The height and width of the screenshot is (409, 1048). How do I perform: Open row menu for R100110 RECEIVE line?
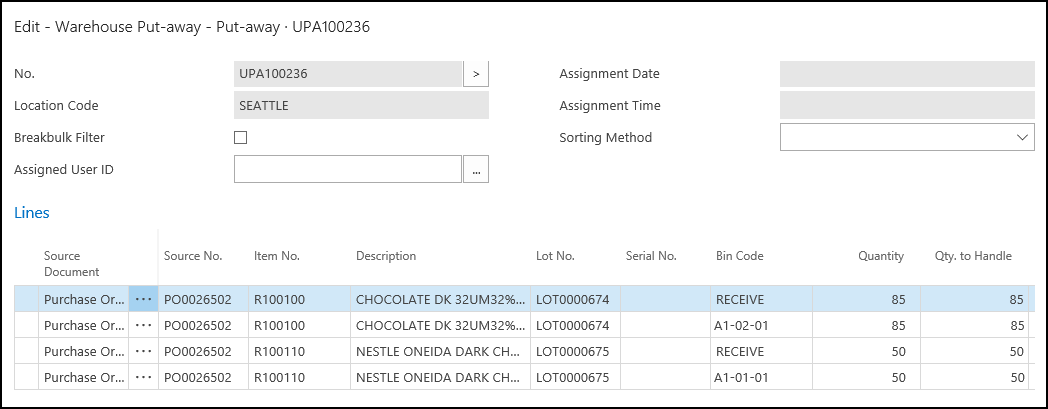tap(143, 351)
